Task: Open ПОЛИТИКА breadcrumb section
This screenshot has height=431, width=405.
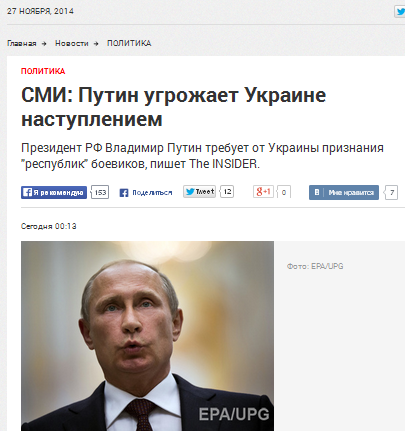Action: point(129,43)
